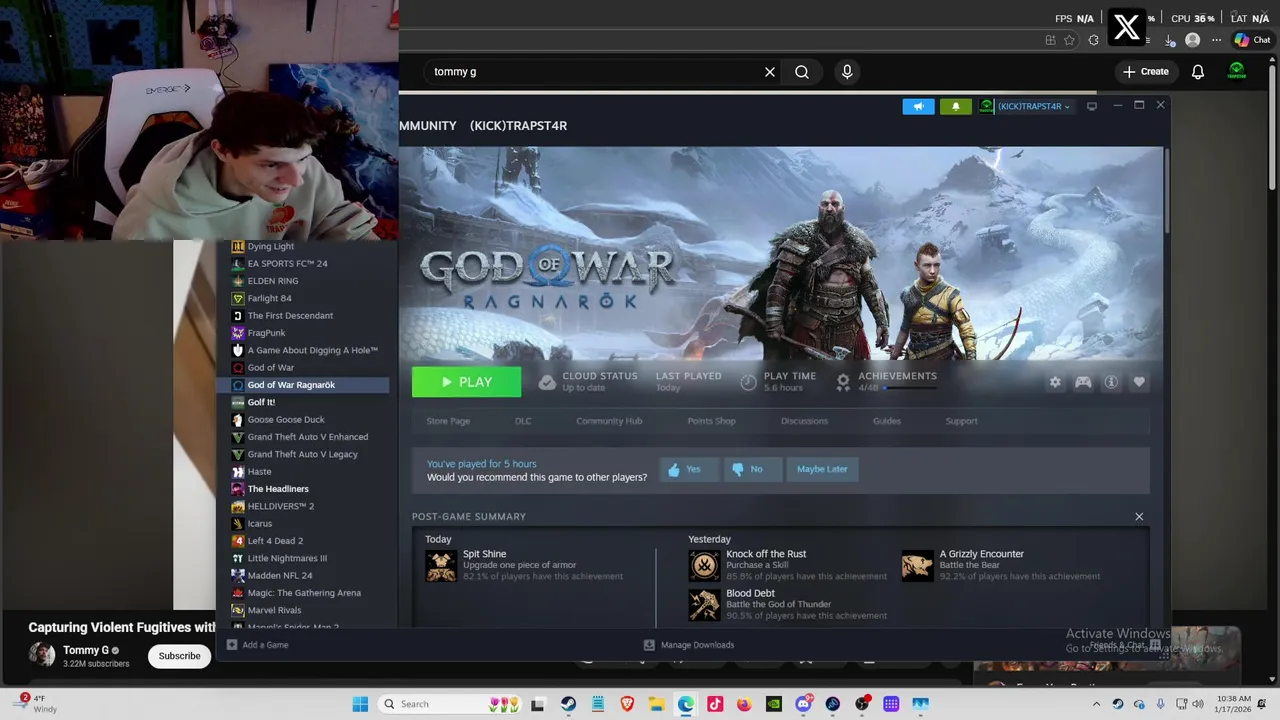Click the A Grizzly Encounter achievement icon
The width and height of the screenshot is (1280, 720).
917,565
